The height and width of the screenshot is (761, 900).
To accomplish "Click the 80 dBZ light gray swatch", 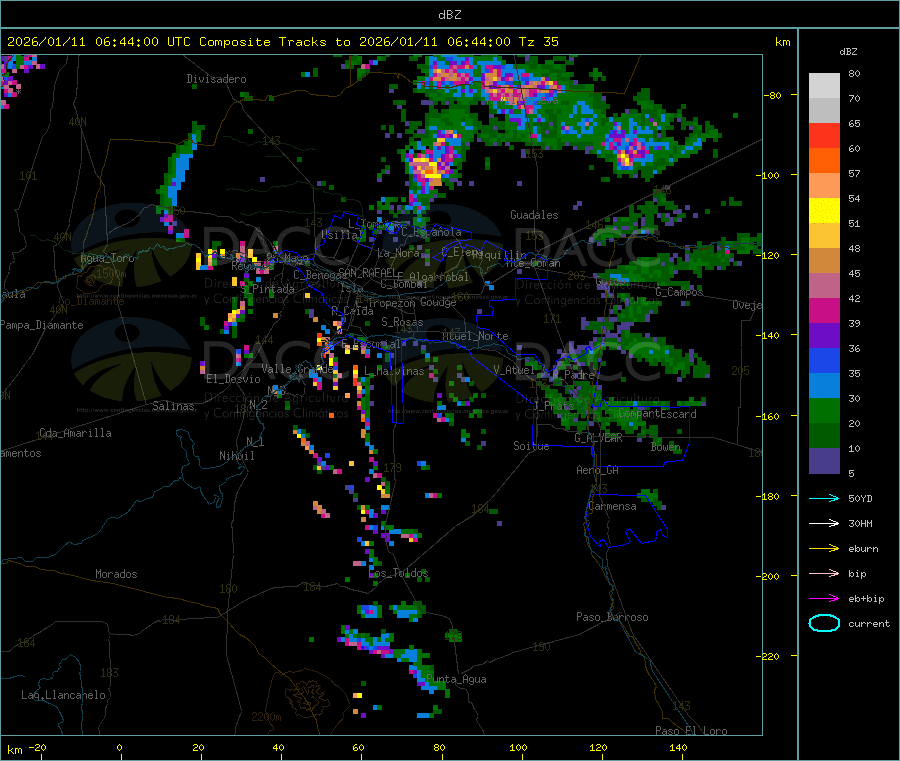I will pyautogui.click(x=824, y=86).
